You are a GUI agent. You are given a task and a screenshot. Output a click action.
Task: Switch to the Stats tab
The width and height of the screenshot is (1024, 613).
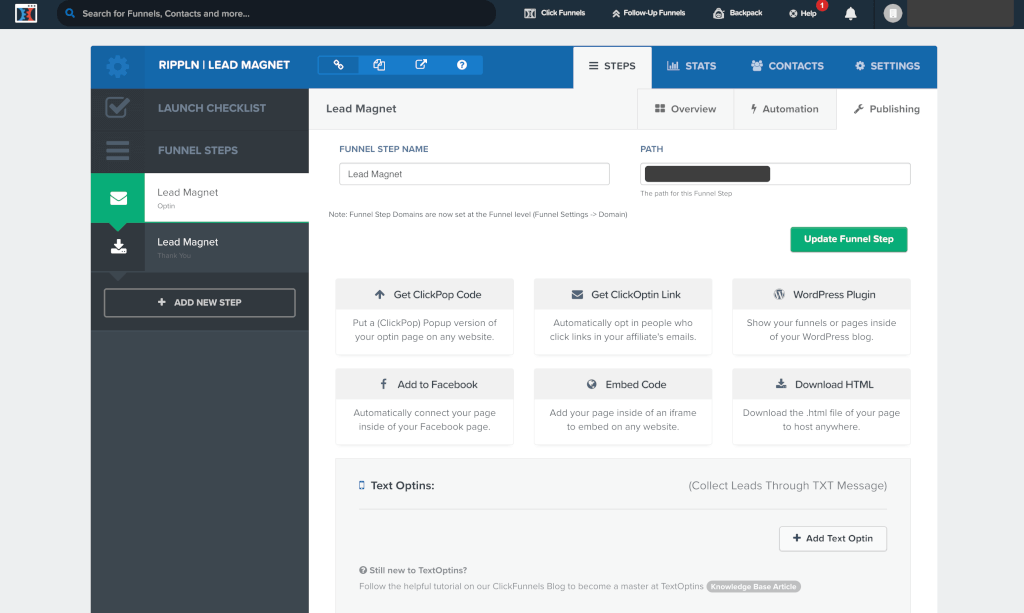pos(692,66)
